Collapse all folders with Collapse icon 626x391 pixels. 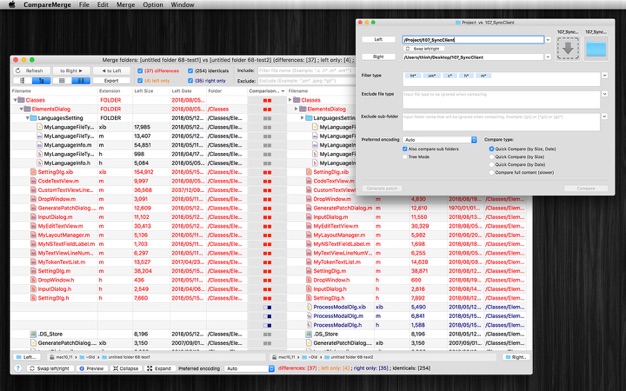click(x=125, y=368)
